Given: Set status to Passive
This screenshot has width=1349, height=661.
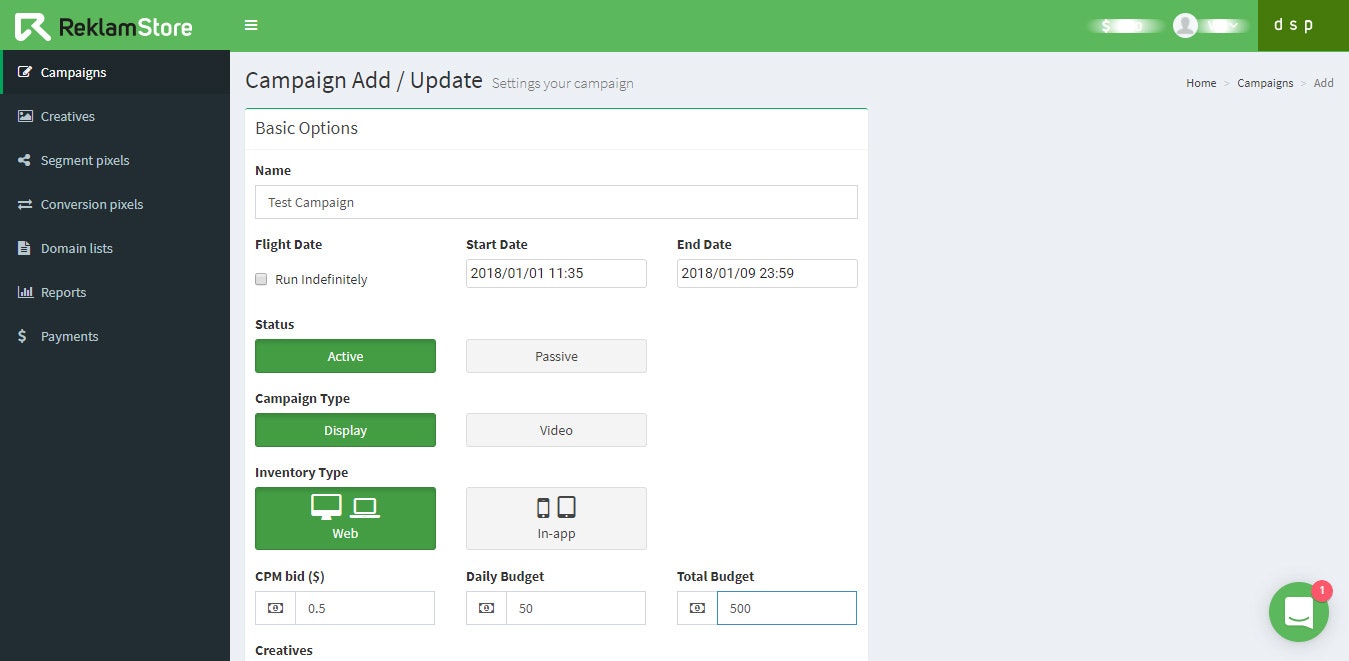Looking at the screenshot, I should (x=556, y=356).
